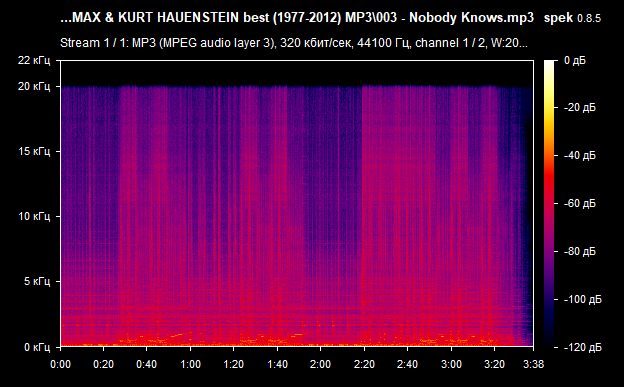
Task: Click the '15 кГц' frequency axis label
Action: (x=34, y=151)
